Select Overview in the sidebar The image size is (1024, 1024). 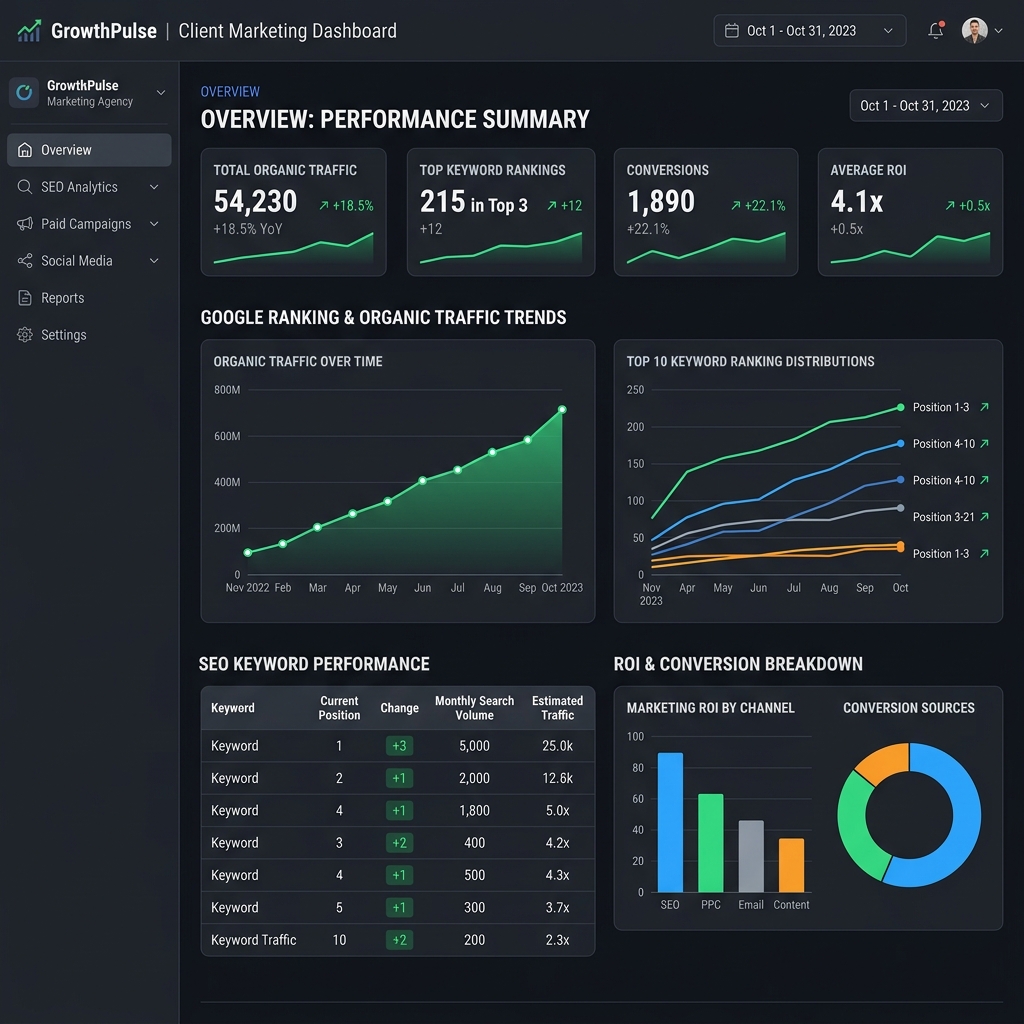point(89,150)
